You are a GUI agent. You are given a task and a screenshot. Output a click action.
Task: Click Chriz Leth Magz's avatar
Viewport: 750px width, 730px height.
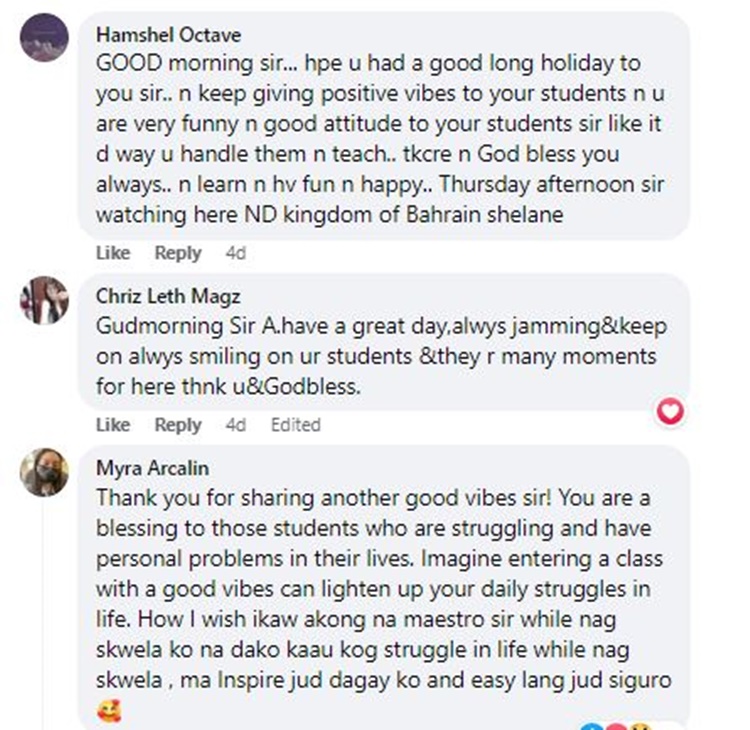tap(44, 300)
